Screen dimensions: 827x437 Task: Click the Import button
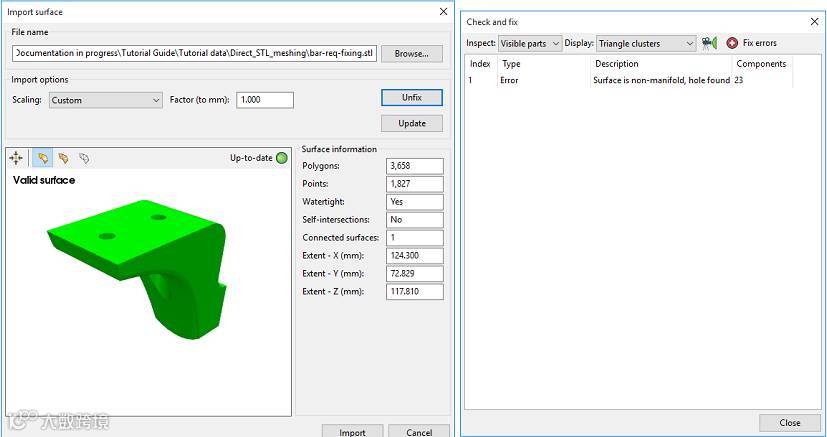tap(352, 431)
